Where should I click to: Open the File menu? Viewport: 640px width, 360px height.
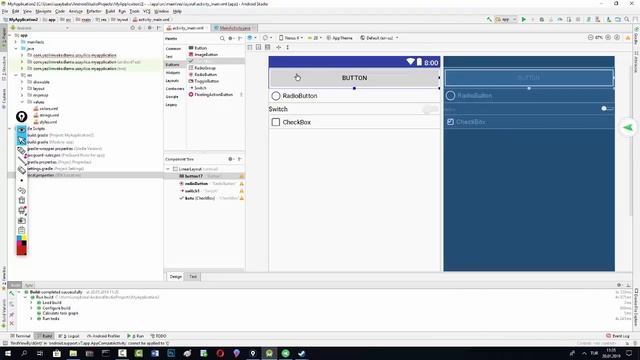click(x=5, y=11)
